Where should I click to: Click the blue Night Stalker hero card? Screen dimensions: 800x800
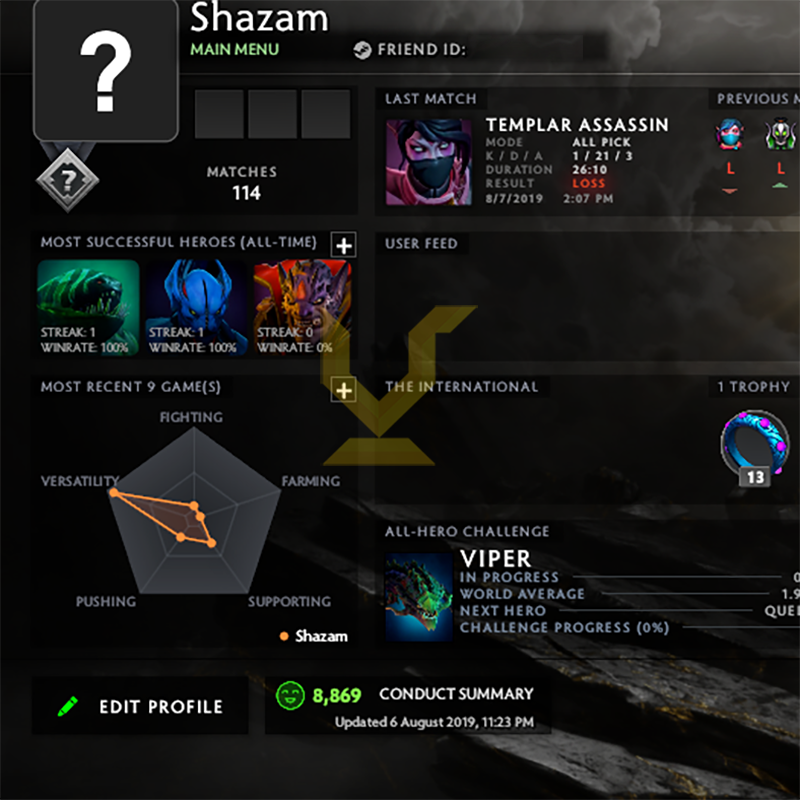[196, 307]
